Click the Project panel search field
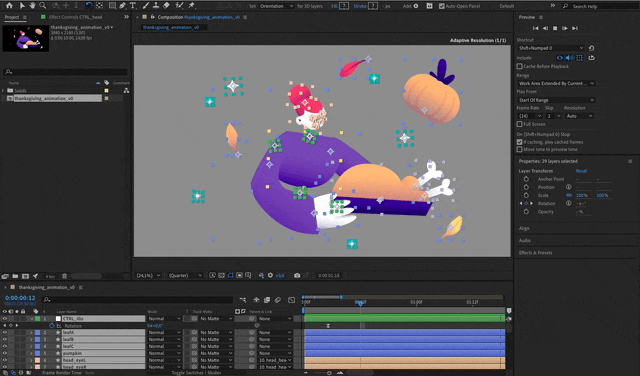The width and height of the screenshot is (640, 376). pyautogui.click(x=65, y=72)
